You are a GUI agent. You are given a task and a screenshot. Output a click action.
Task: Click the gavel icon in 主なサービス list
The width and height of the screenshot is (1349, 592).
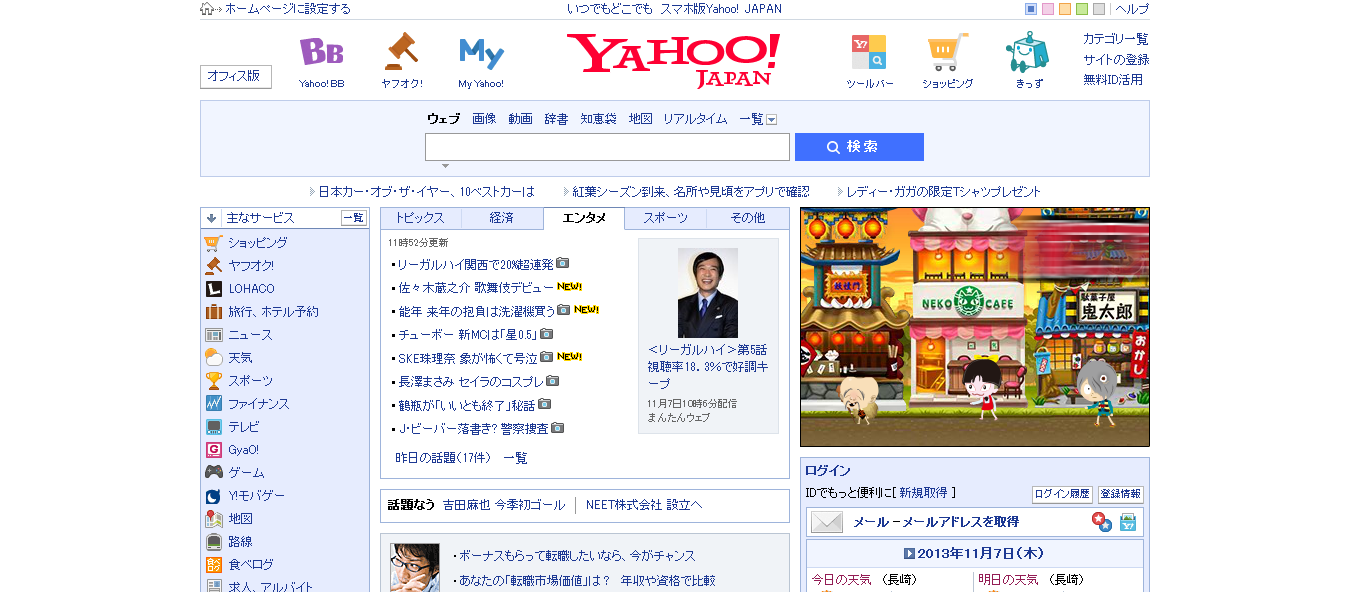point(213,265)
